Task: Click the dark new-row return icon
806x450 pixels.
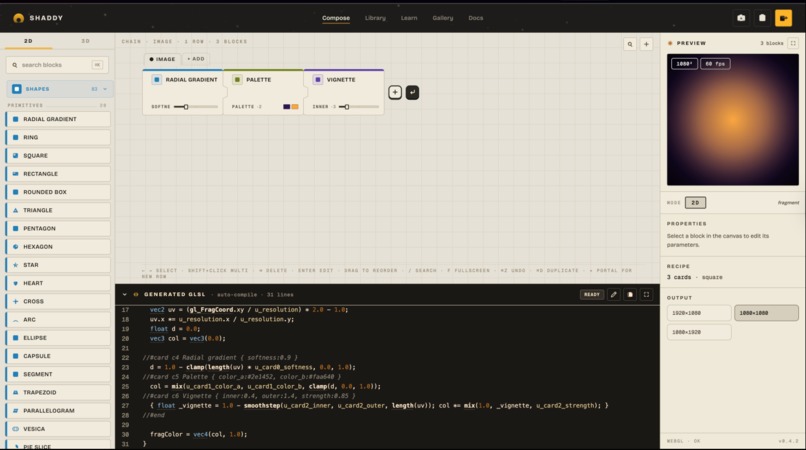Action: [412, 93]
